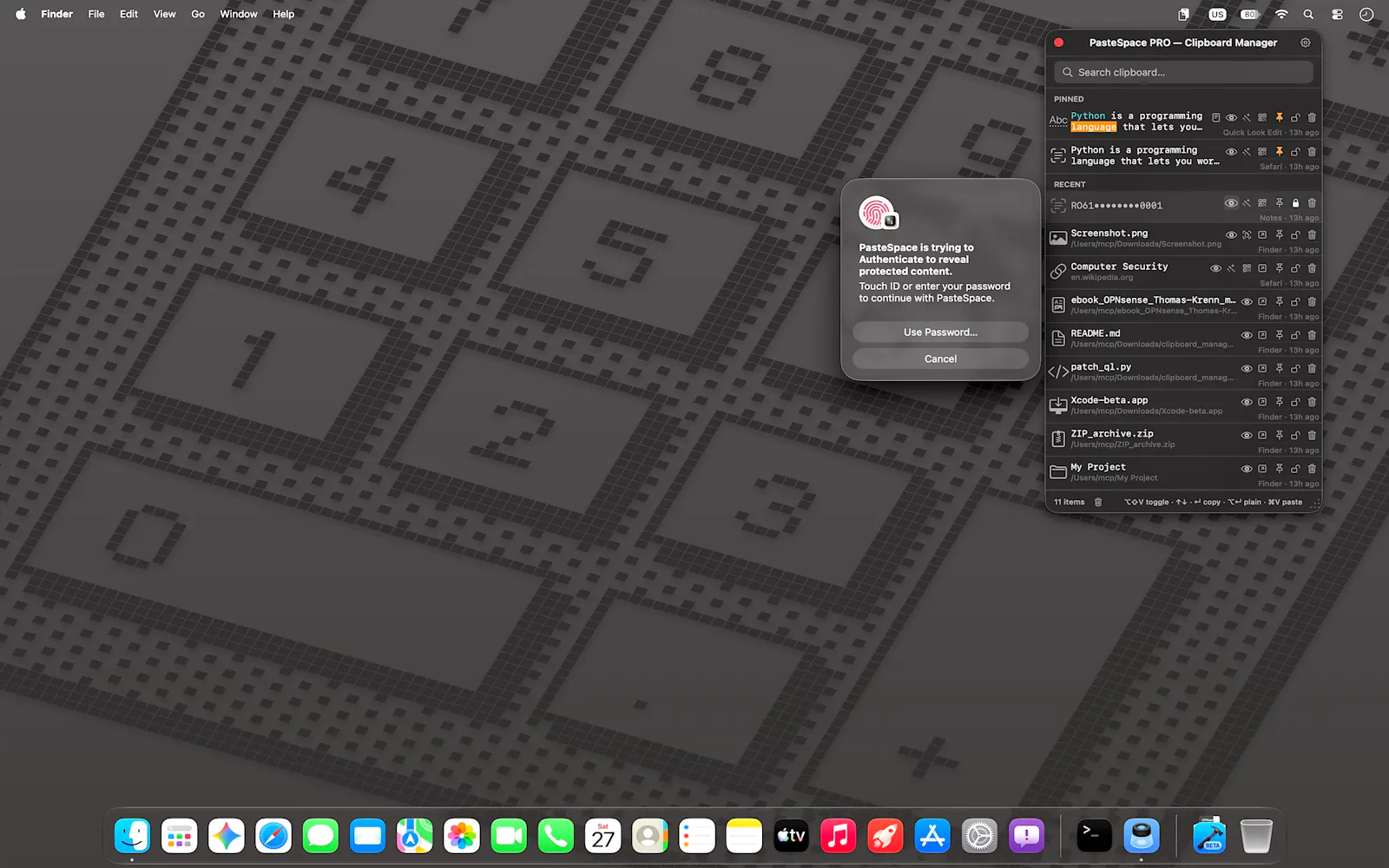Pin the RO61 protected item
The height and width of the screenshot is (868, 1389).
pyautogui.click(x=1279, y=203)
